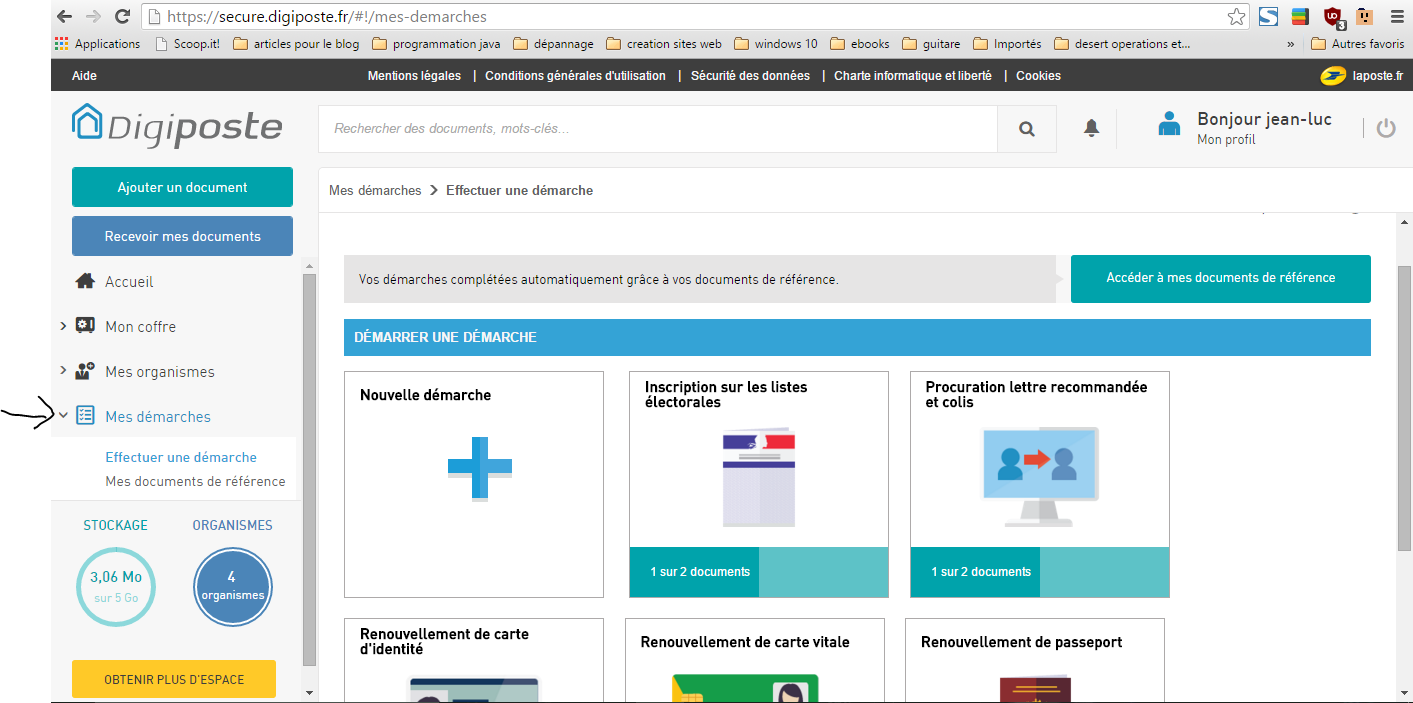The height and width of the screenshot is (703, 1413).
Task: Log out using the power icon
Action: point(1386,128)
